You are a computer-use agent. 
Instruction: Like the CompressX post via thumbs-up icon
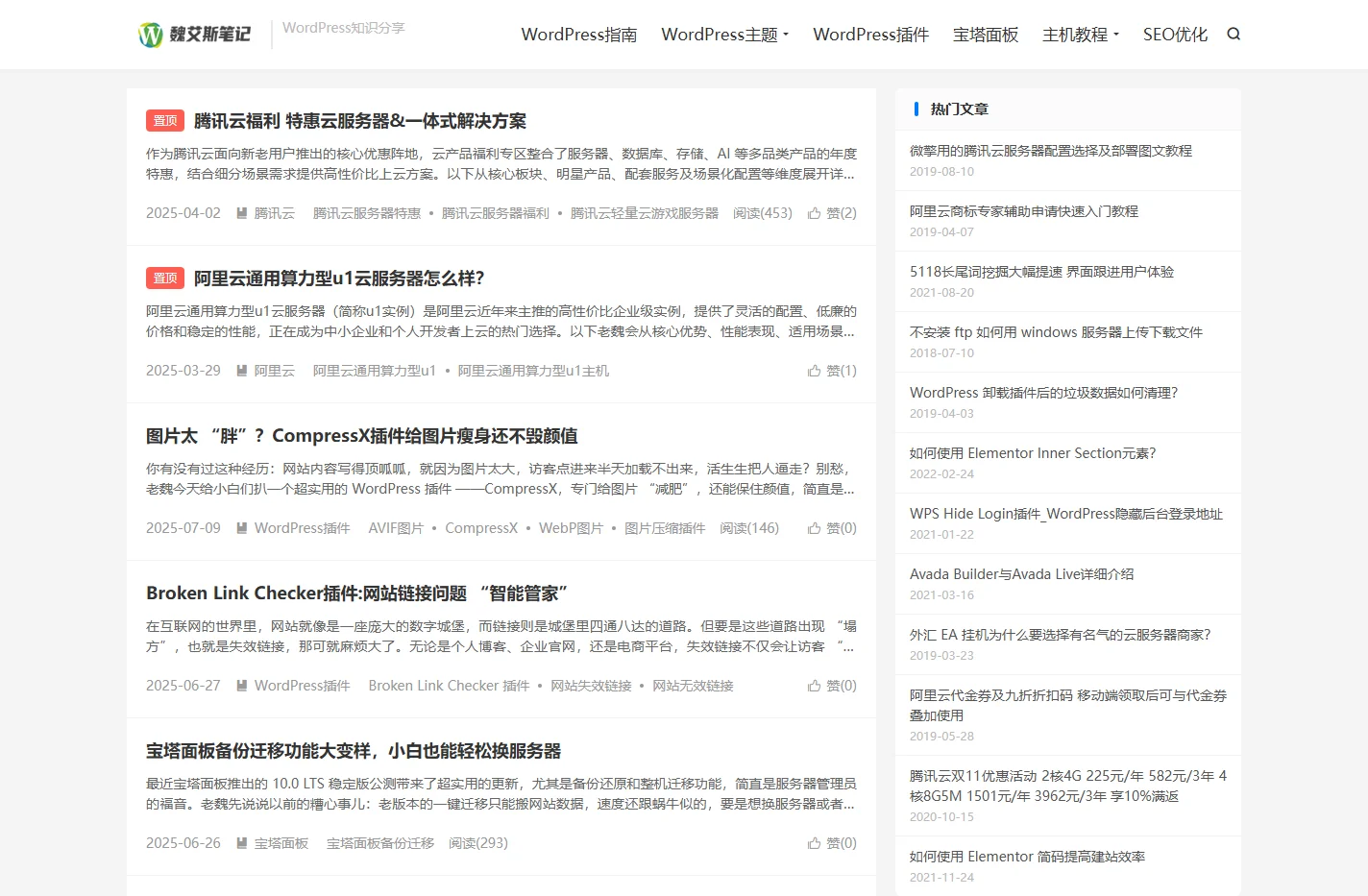tap(814, 528)
